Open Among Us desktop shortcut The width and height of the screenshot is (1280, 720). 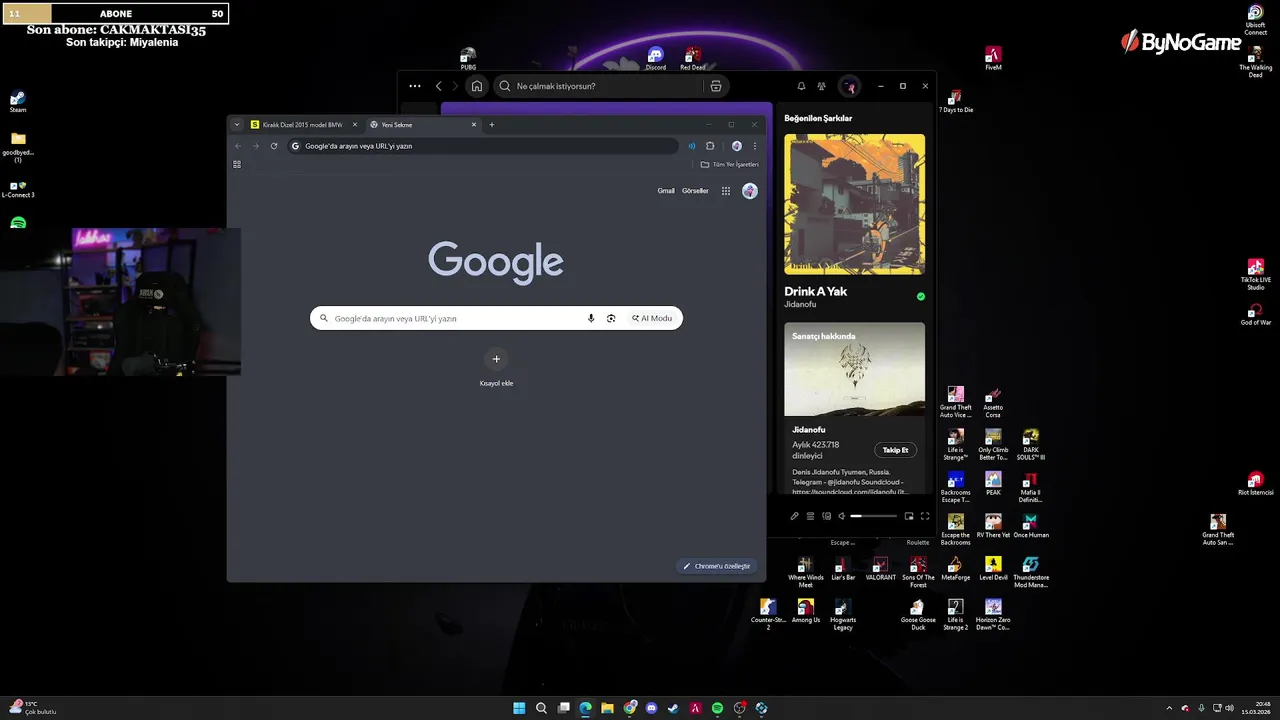coord(805,611)
